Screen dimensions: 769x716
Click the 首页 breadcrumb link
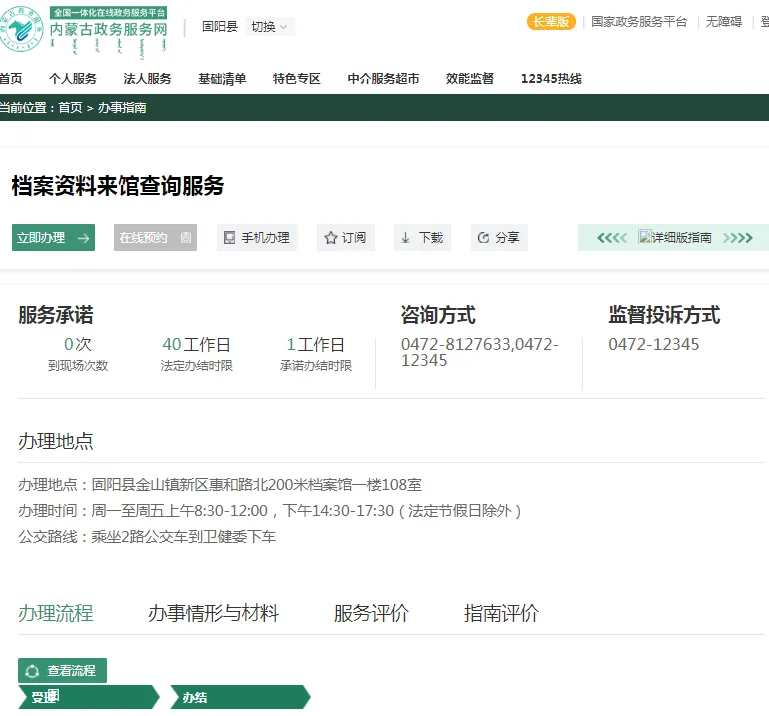[70, 107]
